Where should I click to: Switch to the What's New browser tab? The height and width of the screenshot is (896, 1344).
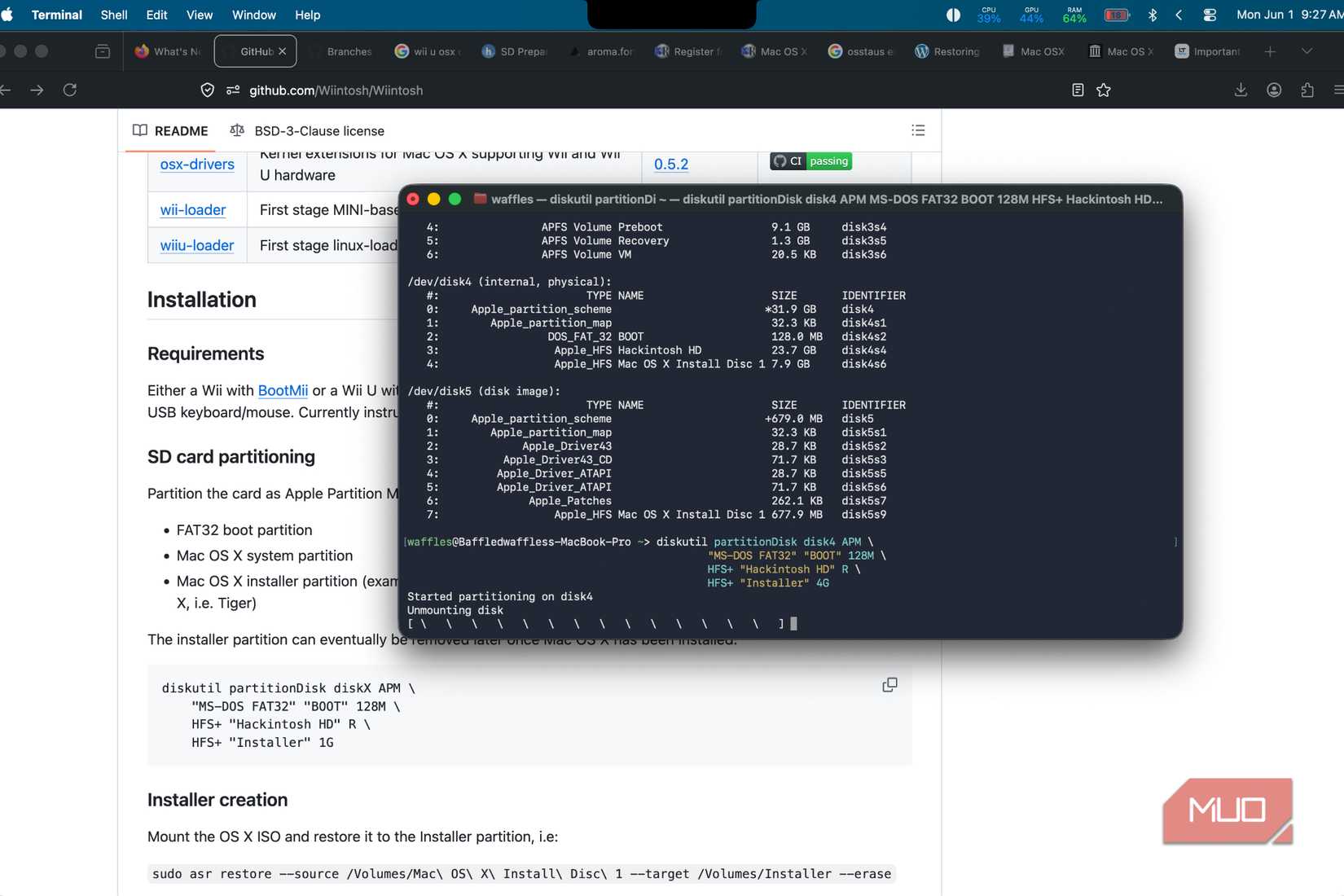click(x=168, y=51)
